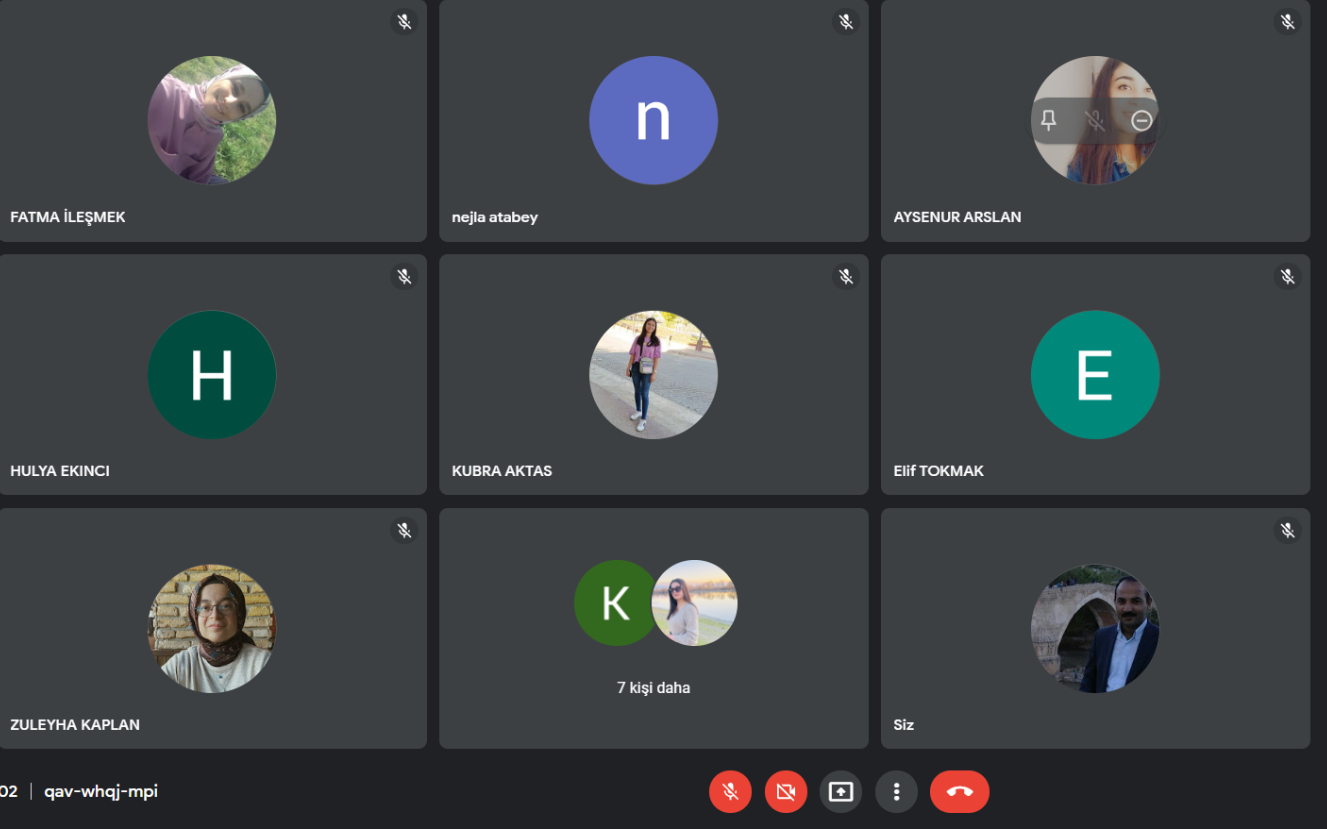Screen dimensions: 1327x829
Task: Click the muted mic icon on HULYA EKINCI's tile
Action: [x=404, y=277]
